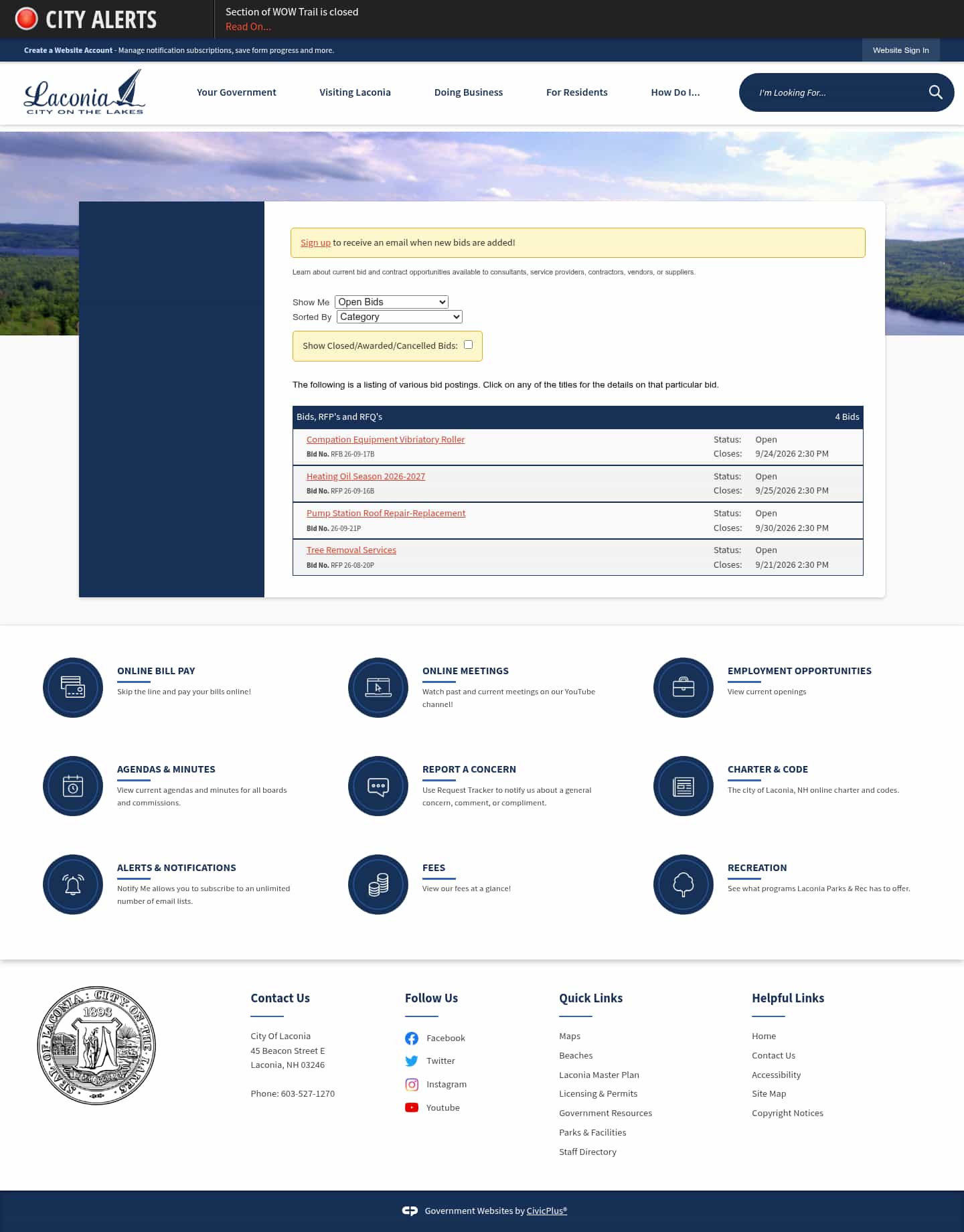Click the Fees heading link
The width and height of the screenshot is (964, 1232).
click(434, 868)
